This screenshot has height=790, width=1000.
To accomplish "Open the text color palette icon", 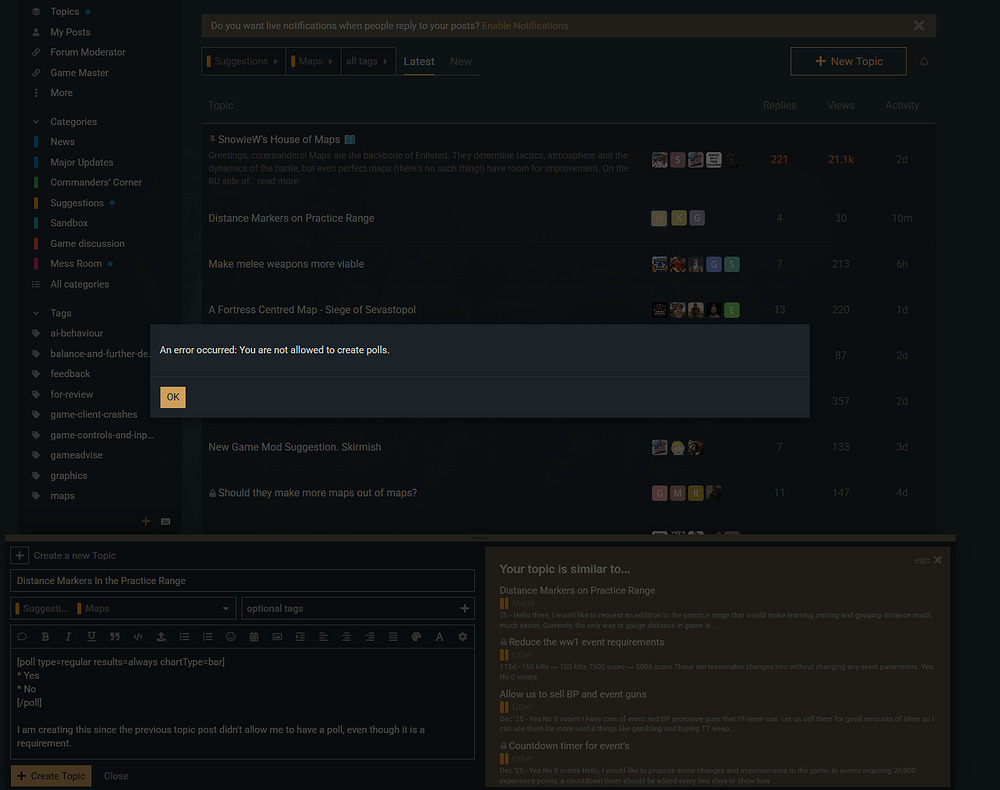I will (x=416, y=636).
